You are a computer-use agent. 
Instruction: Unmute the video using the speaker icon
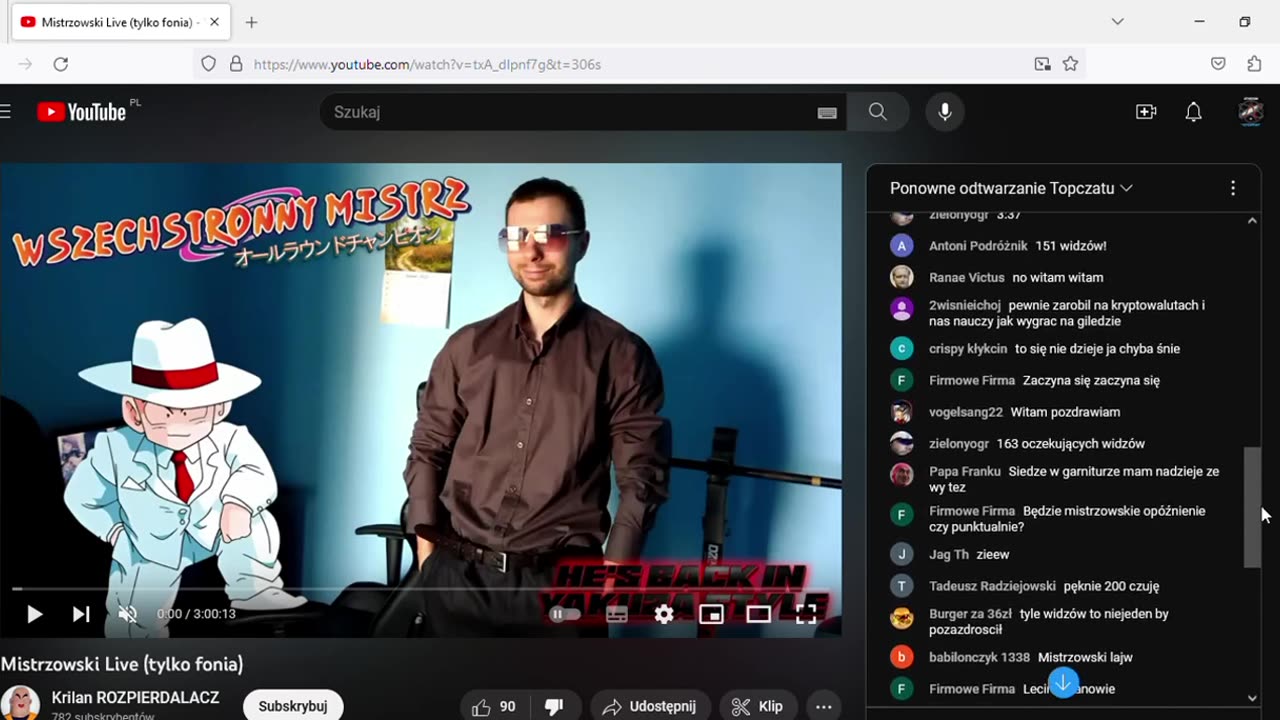coord(127,614)
